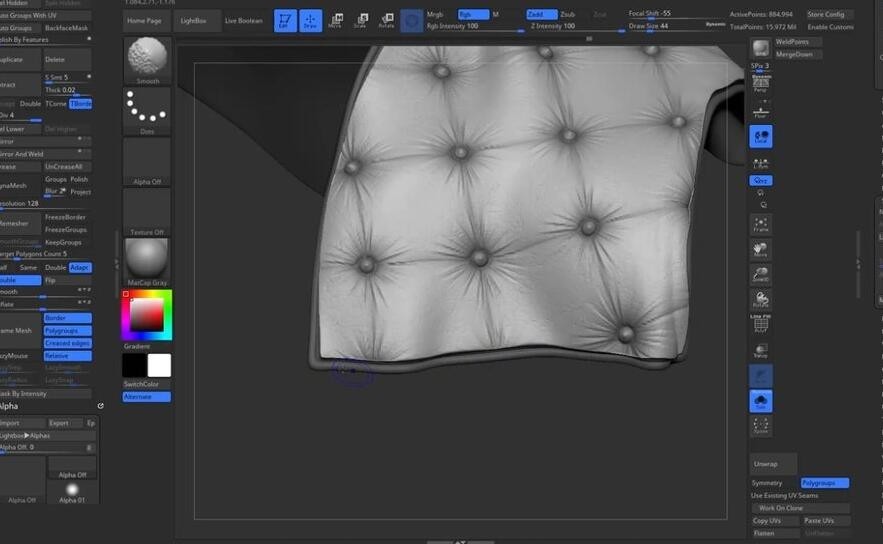
Task: Open the Home Page tab
Action: tap(144, 21)
